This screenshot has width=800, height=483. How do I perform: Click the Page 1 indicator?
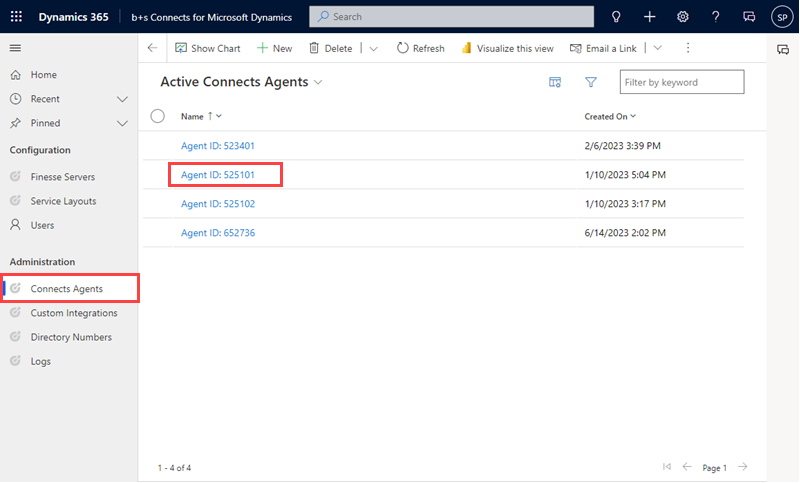pyautogui.click(x=714, y=468)
